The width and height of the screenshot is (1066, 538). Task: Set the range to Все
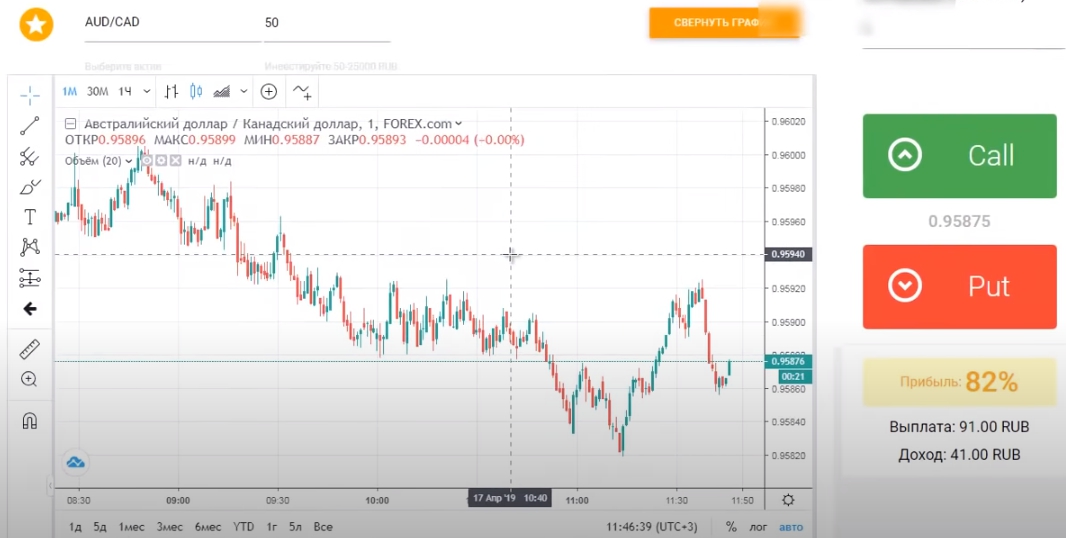pyautogui.click(x=323, y=526)
